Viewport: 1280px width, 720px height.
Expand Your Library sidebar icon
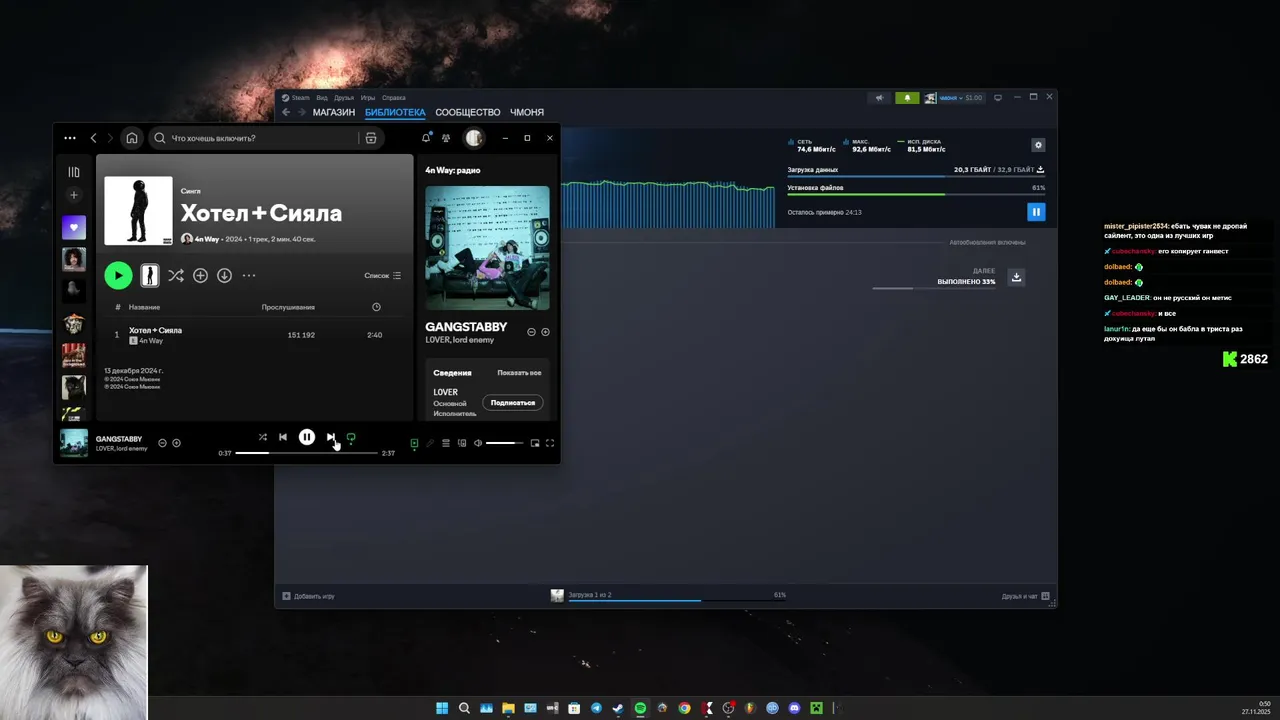(74, 172)
